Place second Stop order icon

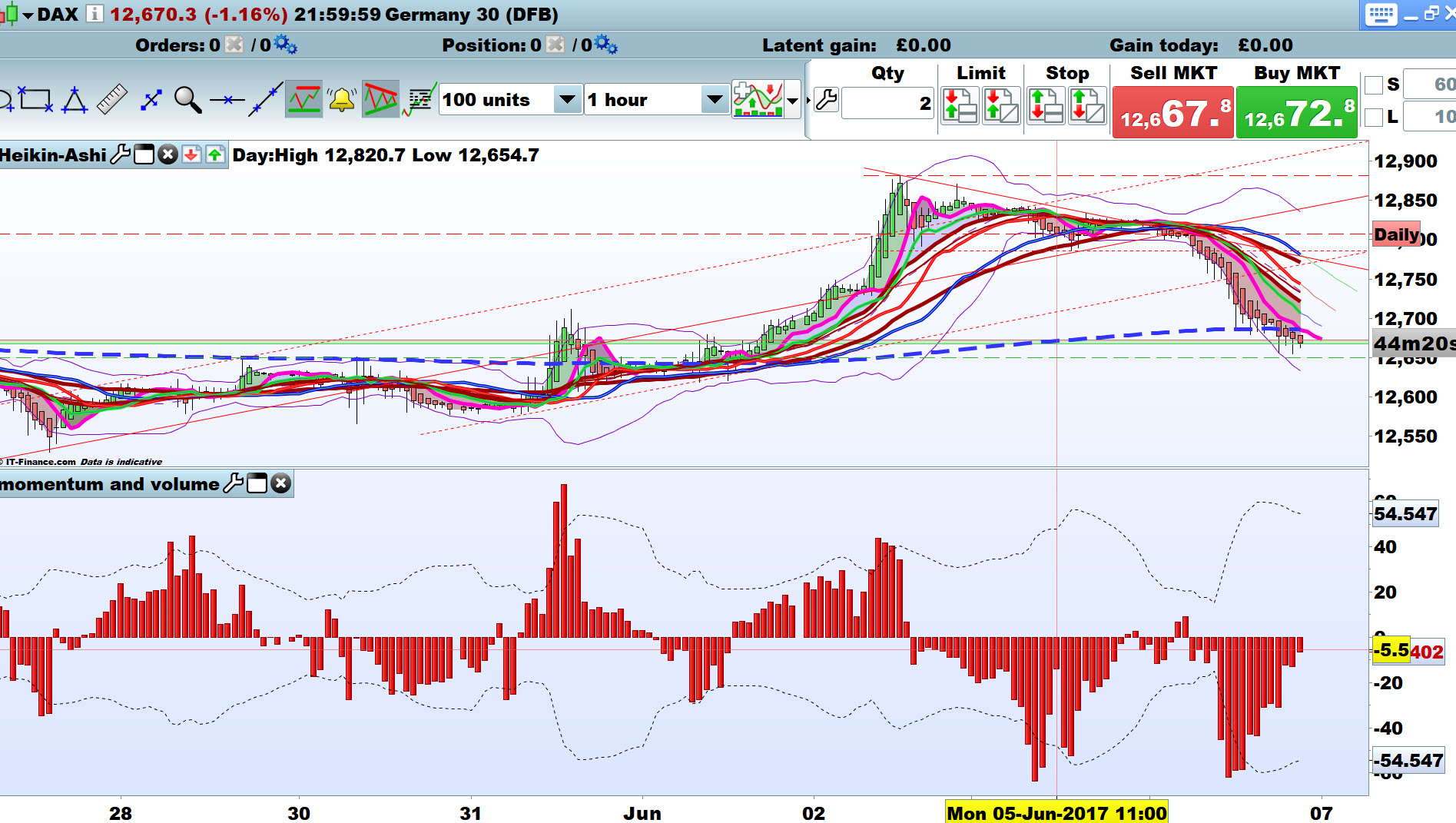[x=1087, y=105]
